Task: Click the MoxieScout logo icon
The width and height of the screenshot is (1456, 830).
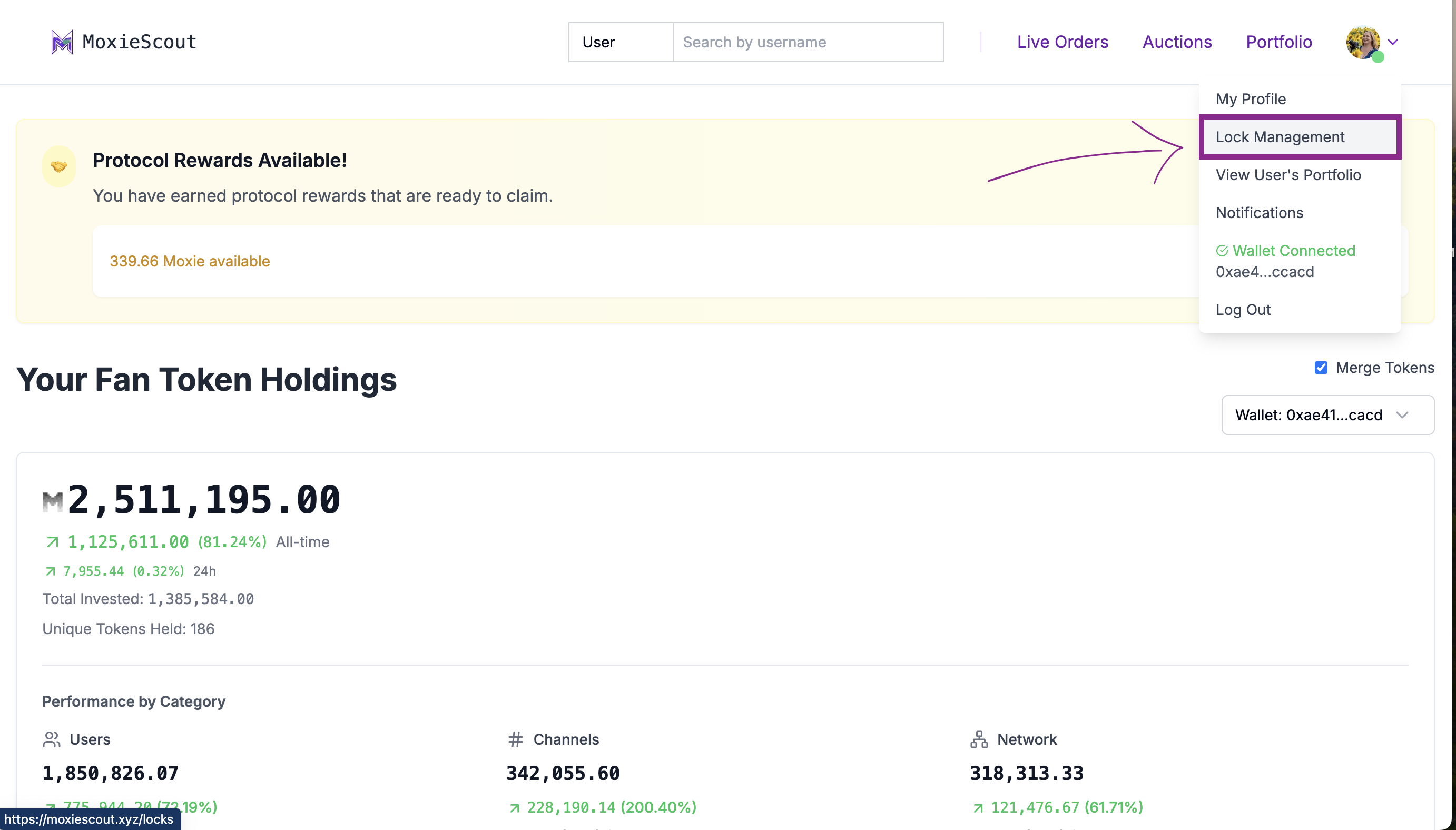Action: click(62, 42)
